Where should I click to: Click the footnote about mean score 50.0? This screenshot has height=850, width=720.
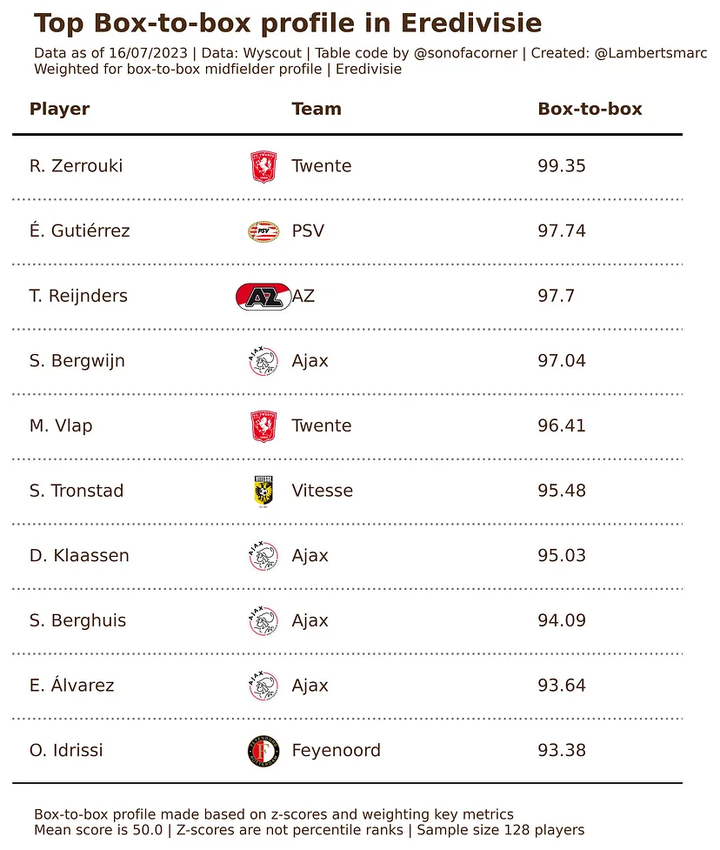[308, 830]
